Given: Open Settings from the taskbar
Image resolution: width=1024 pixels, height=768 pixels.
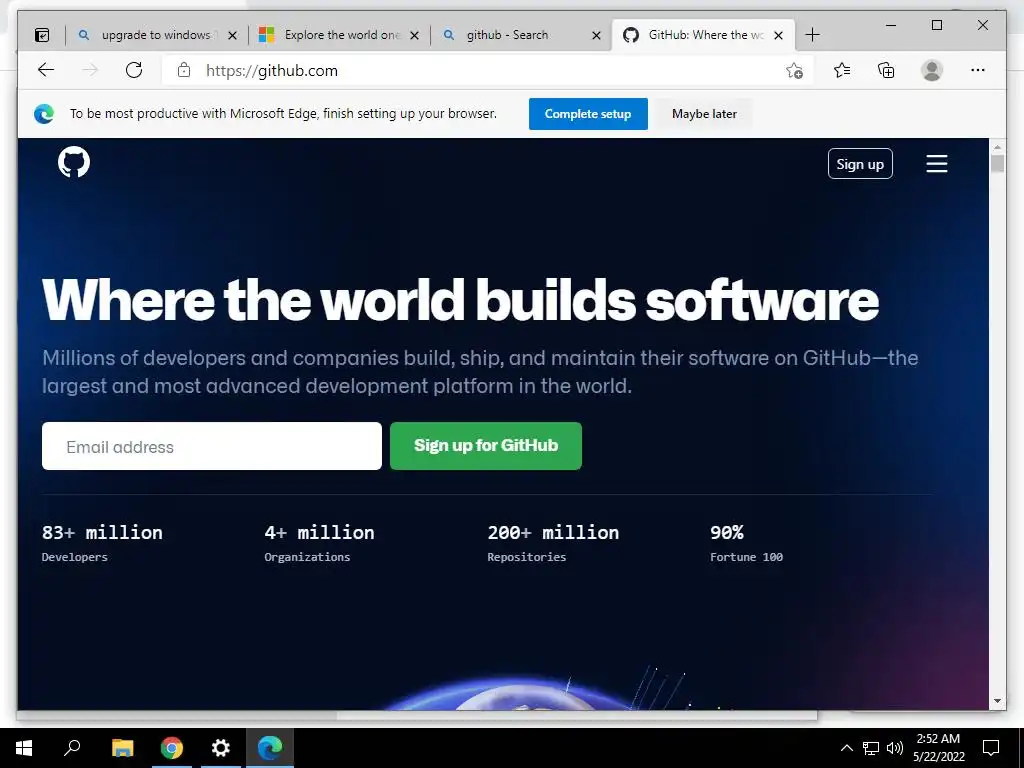Looking at the screenshot, I should click(221, 748).
